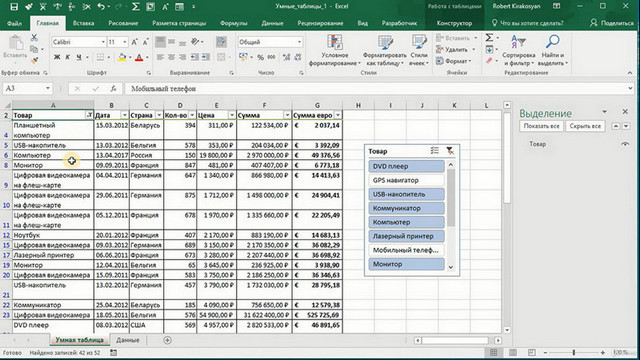Select GPS навигатор in slicer

407,180
